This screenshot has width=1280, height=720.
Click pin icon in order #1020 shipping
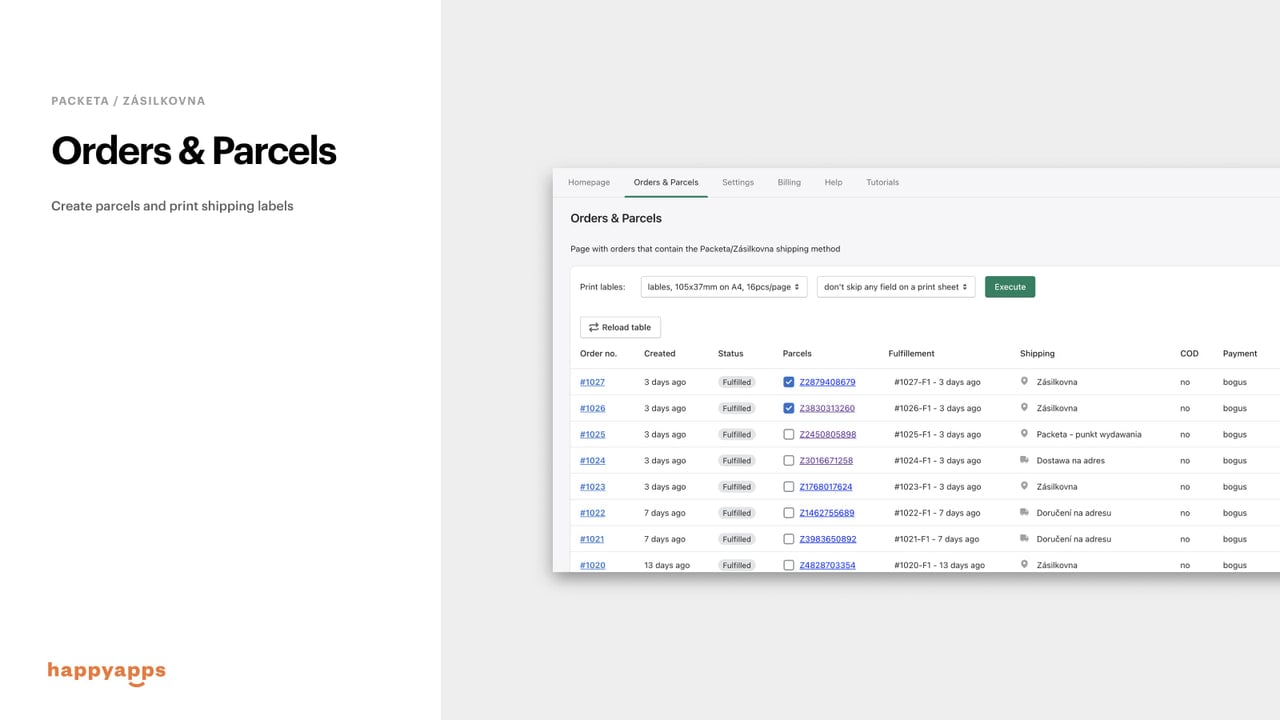[1024, 564]
